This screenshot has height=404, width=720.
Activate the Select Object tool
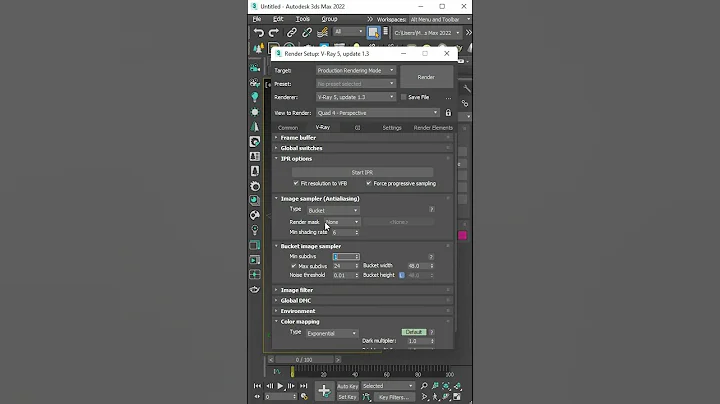(373, 33)
